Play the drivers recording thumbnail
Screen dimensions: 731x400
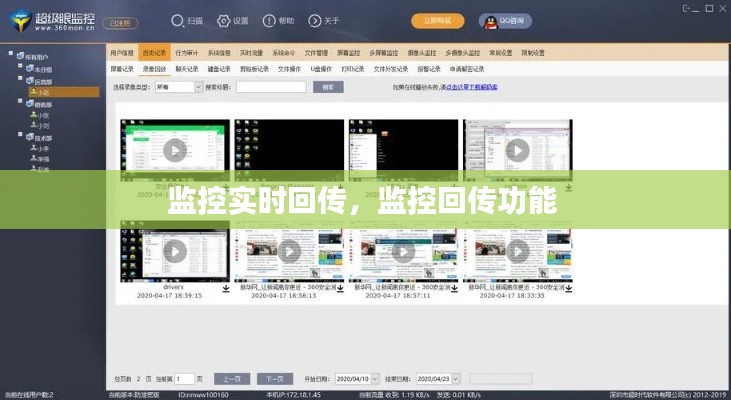[x=175, y=253]
